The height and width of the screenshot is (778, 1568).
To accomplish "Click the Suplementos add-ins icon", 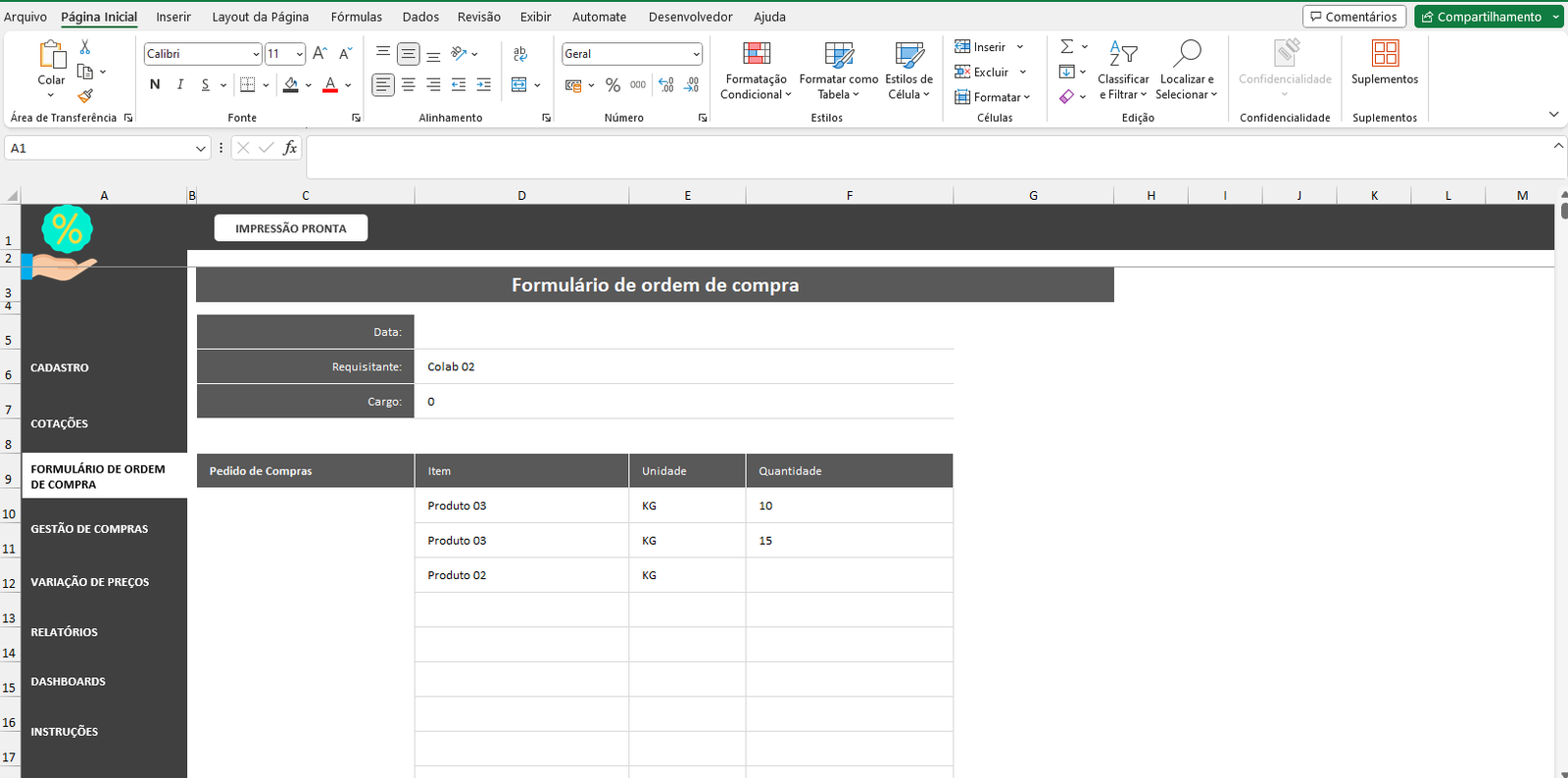I will pos(1385,55).
